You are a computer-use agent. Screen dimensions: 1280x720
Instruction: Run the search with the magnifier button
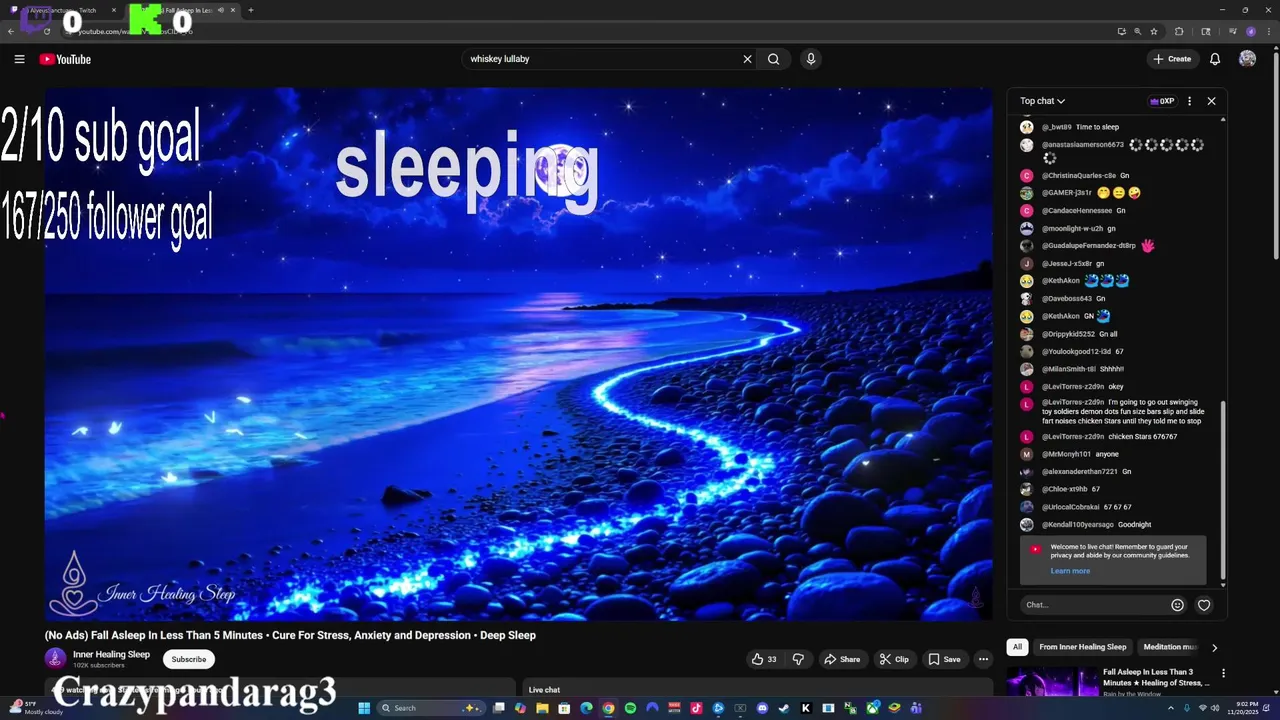773,59
